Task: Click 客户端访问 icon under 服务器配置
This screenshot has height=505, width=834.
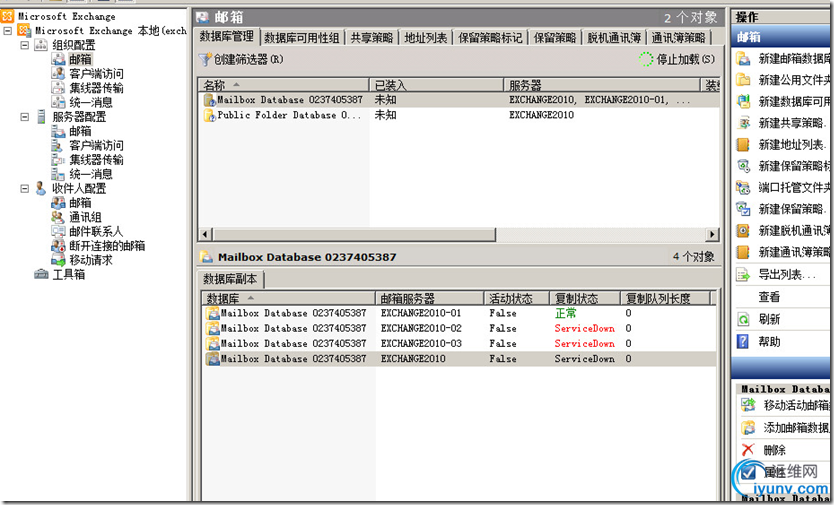Action: pos(58,145)
